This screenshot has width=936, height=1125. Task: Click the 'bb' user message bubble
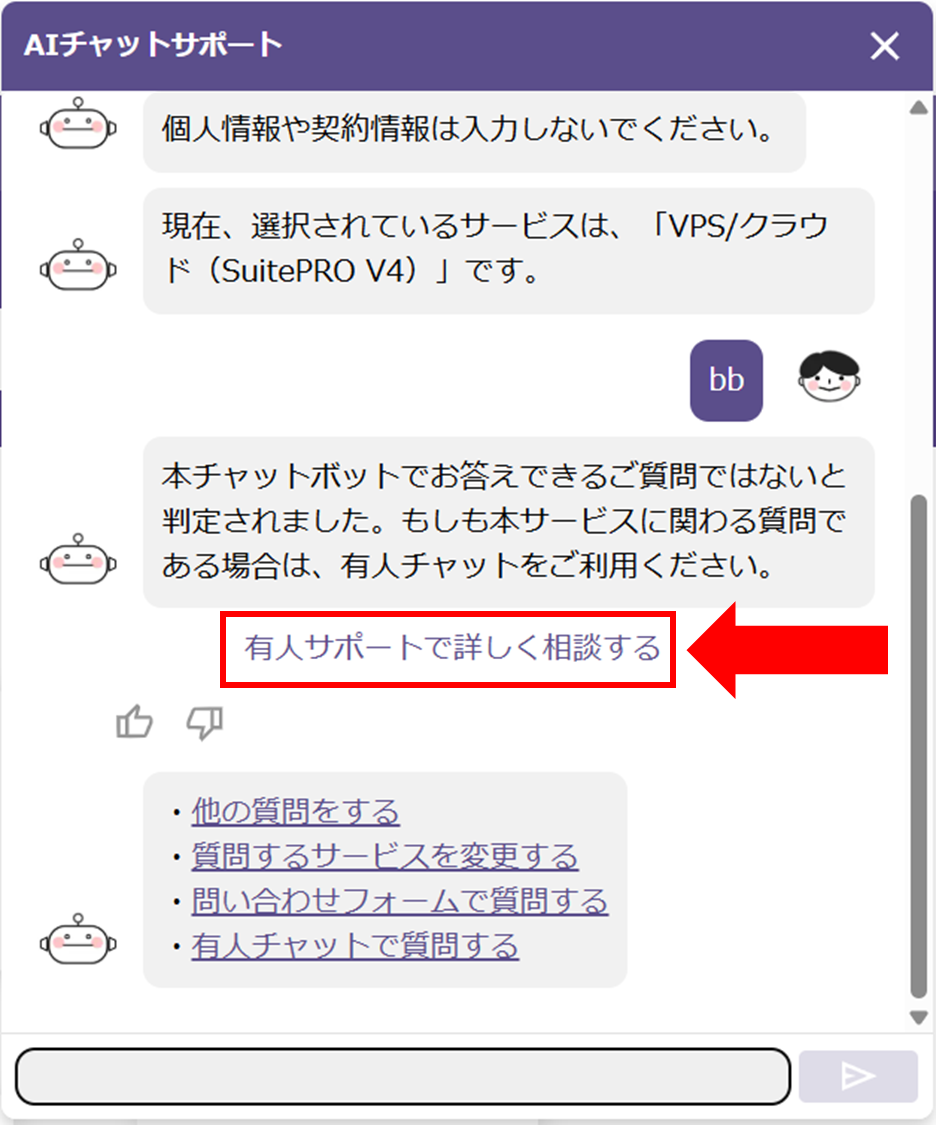726,380
